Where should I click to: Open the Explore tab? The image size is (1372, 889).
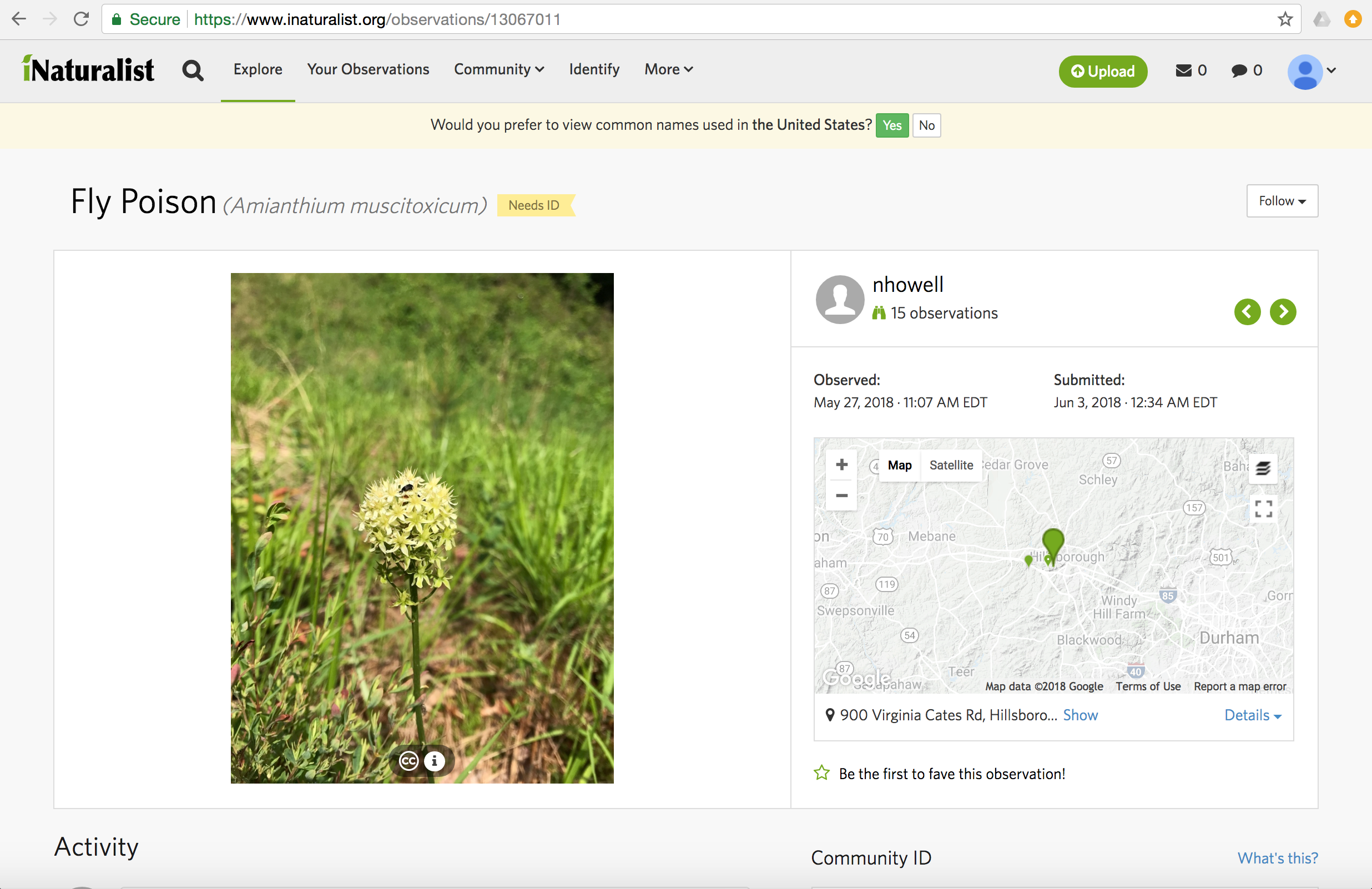[x=258, y=69]
